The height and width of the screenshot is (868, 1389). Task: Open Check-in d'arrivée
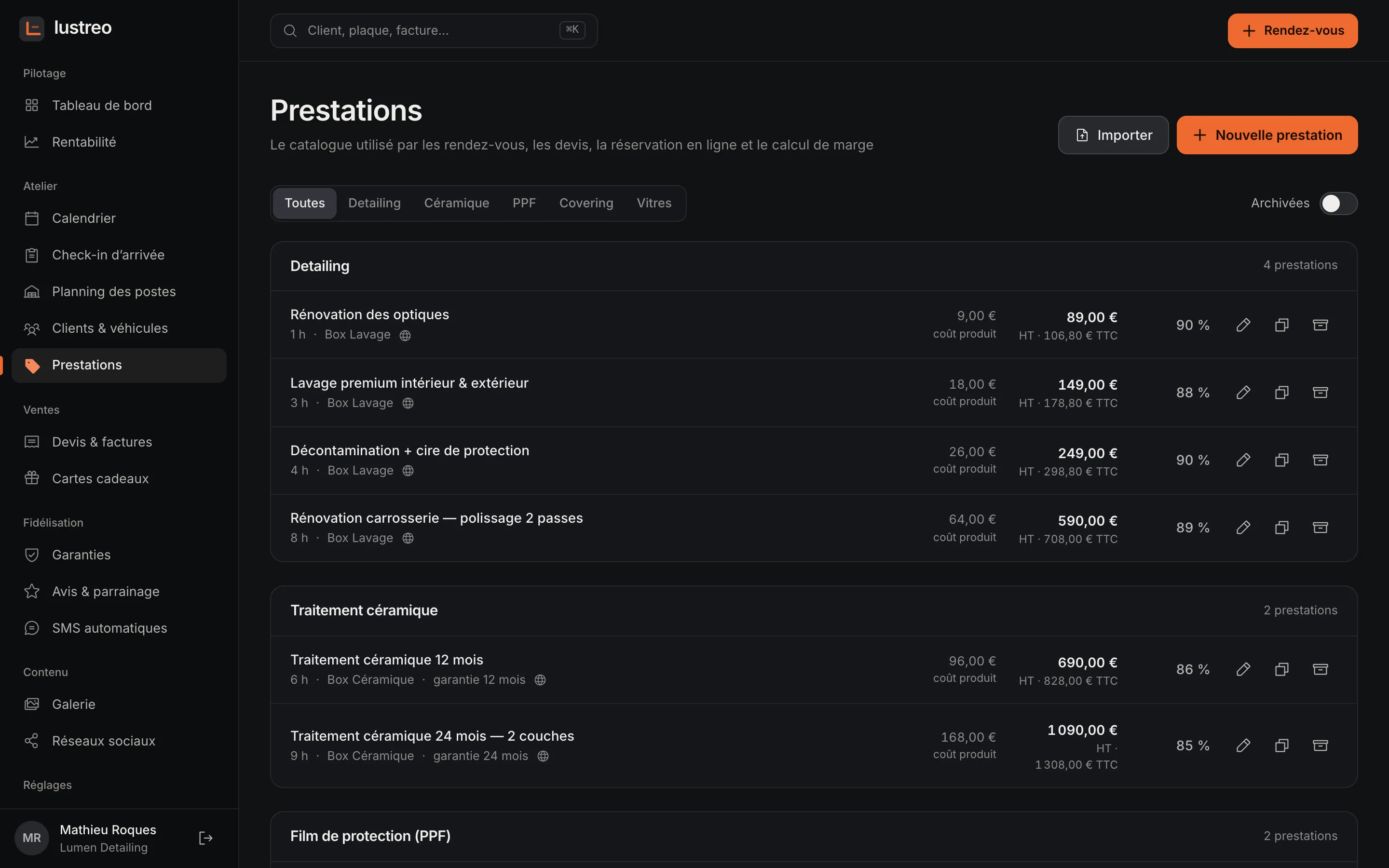coord(119,255)
